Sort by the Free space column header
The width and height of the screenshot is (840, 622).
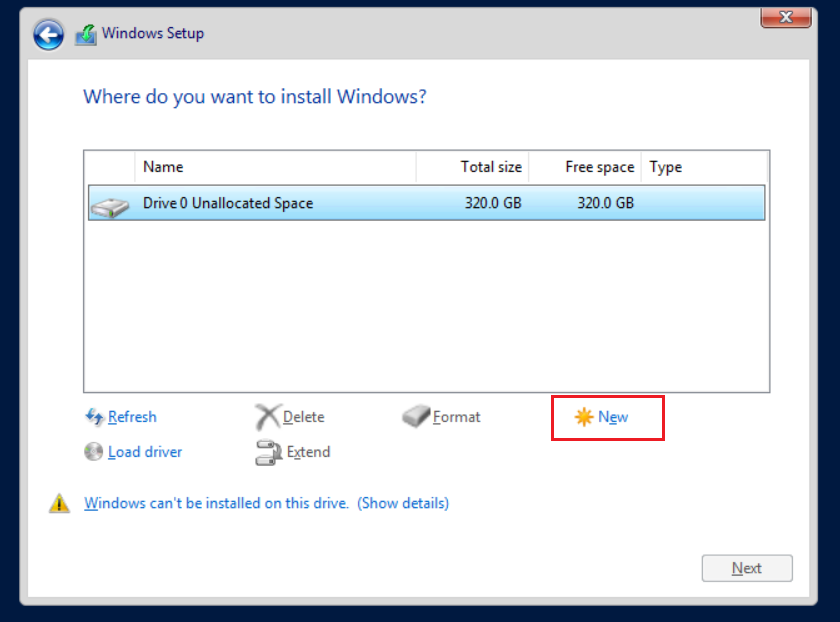click(585, 167)
